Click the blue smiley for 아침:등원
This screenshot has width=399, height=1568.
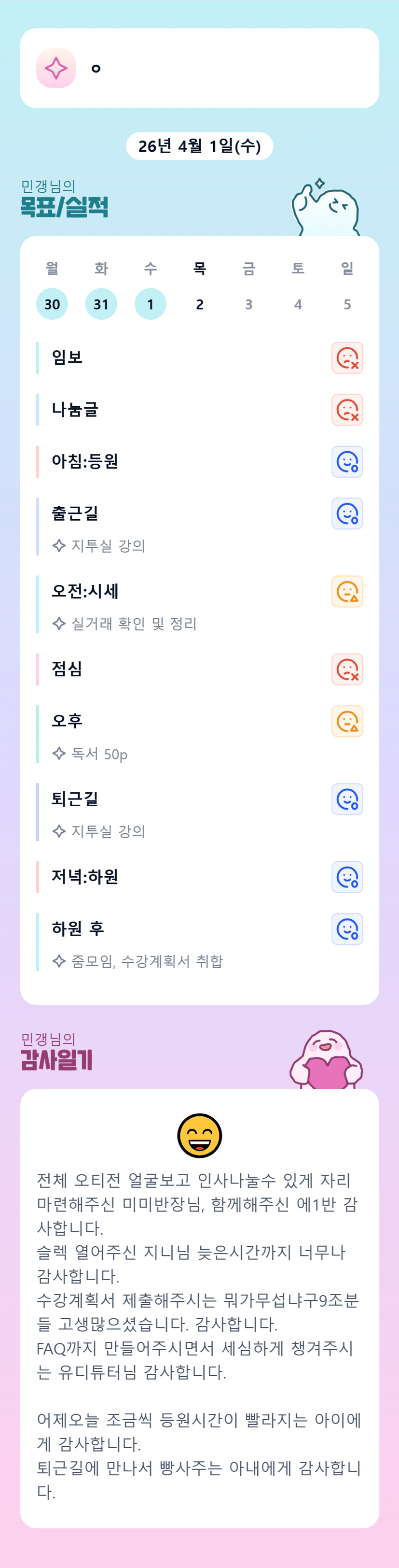[347, 462]
